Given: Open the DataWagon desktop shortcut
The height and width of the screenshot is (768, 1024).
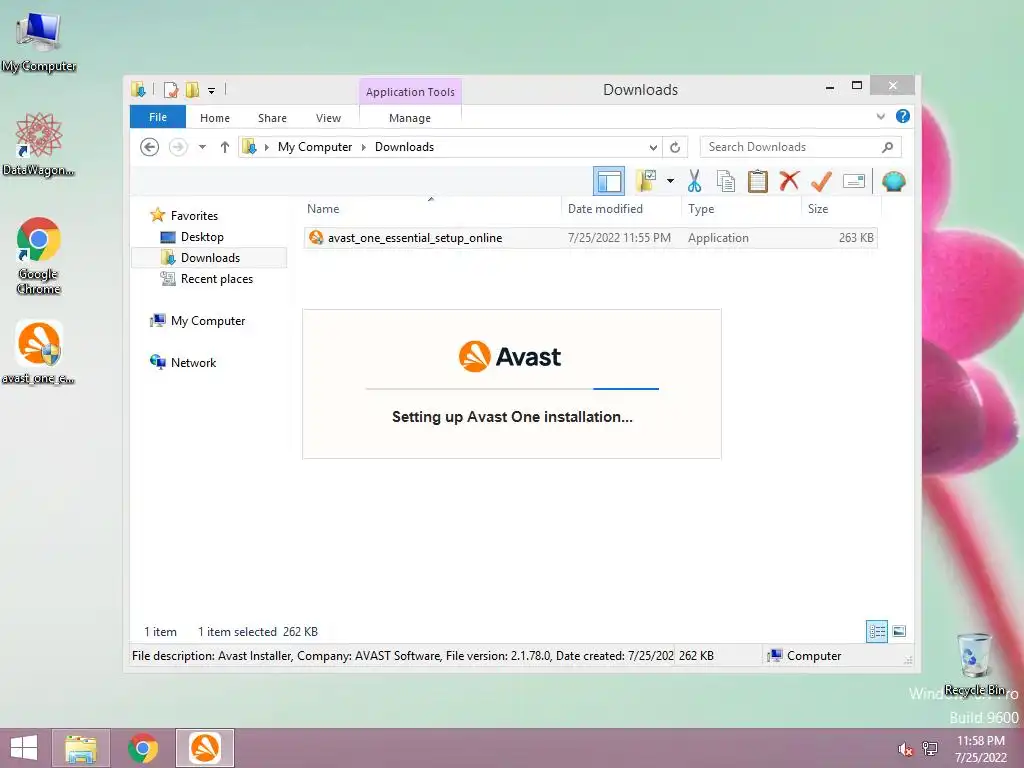Looking at the screenshot, I should pos(39,145).
